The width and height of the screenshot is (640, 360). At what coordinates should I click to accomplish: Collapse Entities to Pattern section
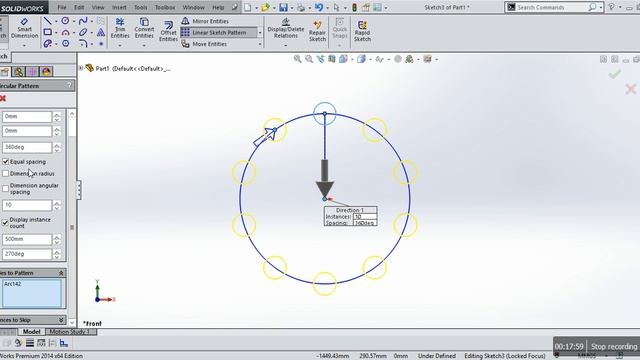(61, 273)
